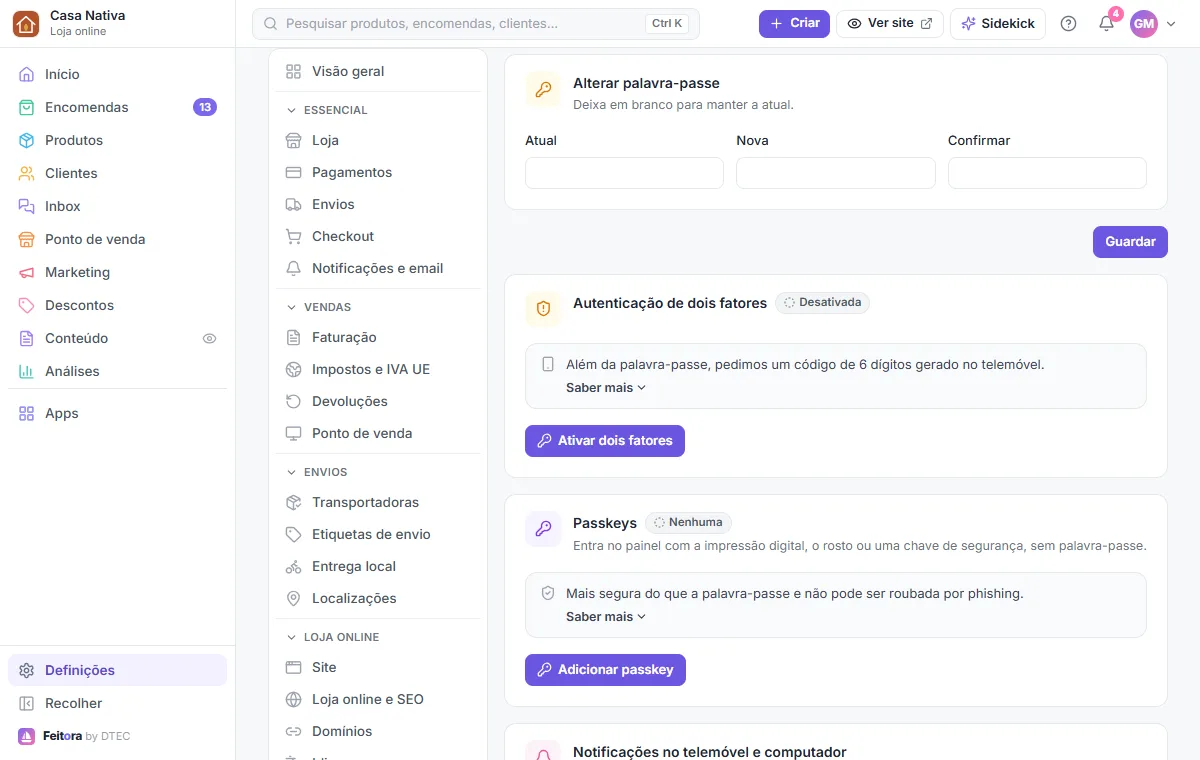
Task: Click Ponto de venda monitor icon in settings
Action: tap(293, 433)
